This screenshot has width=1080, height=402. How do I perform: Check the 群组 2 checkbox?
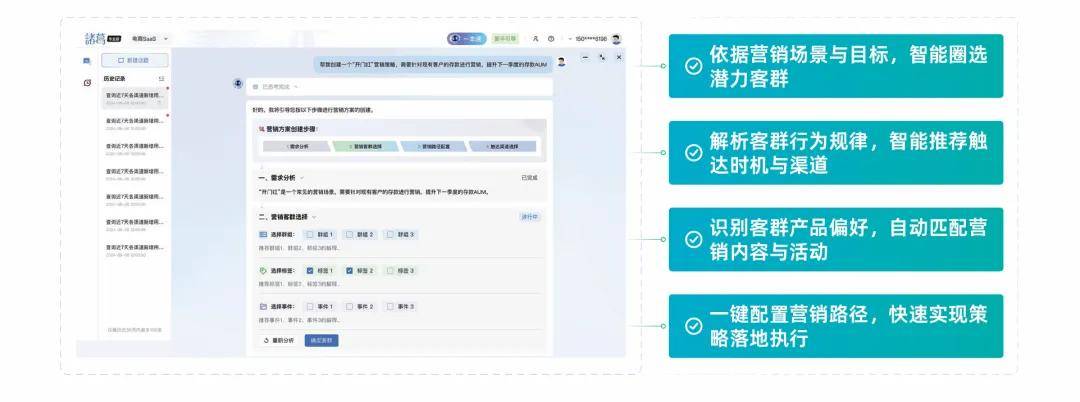click(x=349, y=234)
